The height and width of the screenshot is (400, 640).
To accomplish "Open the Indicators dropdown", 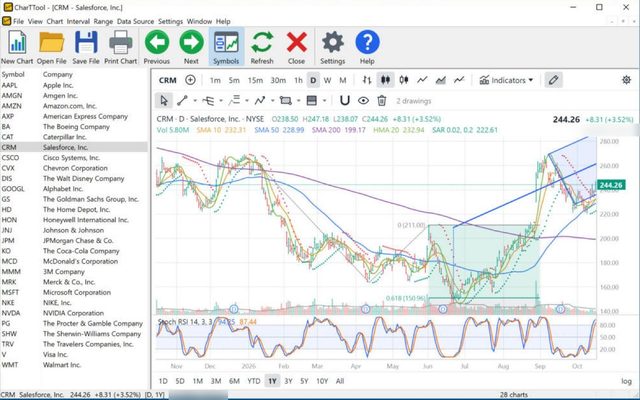I will click(x=506, y=80).
